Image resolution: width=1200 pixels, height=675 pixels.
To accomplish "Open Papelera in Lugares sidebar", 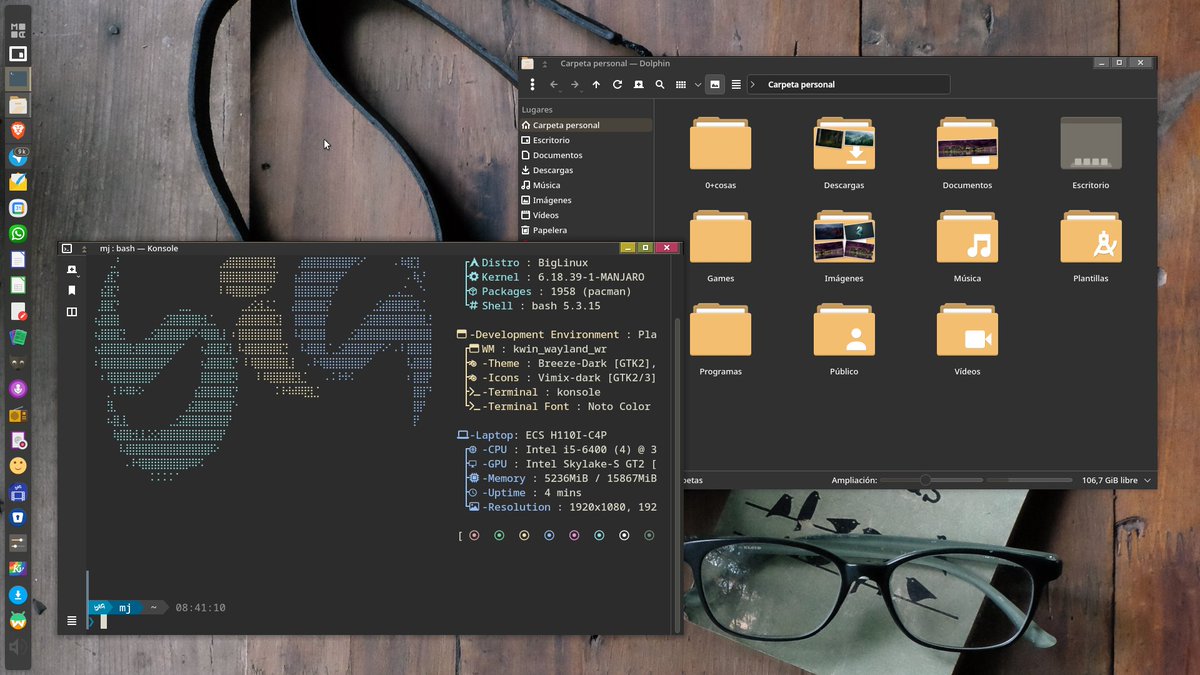I will pyautogui.click(x=585, y=230).
